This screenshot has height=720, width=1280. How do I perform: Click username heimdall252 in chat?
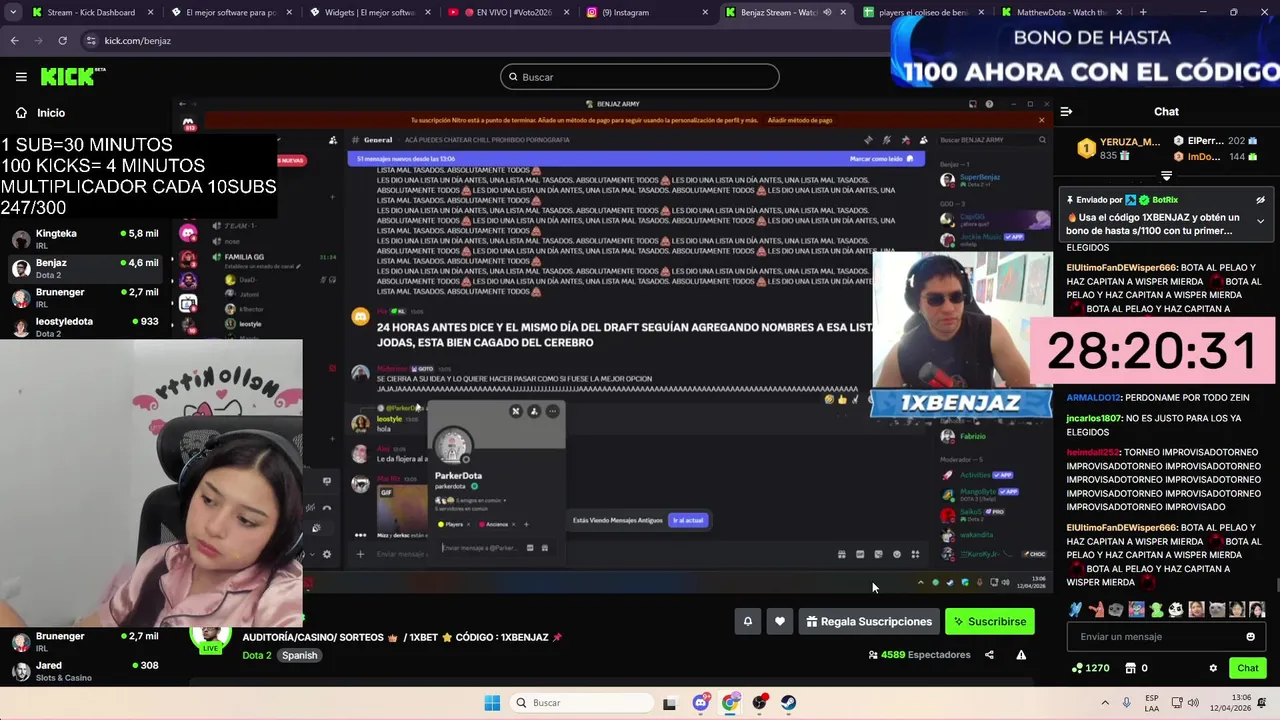(1093, 453)
